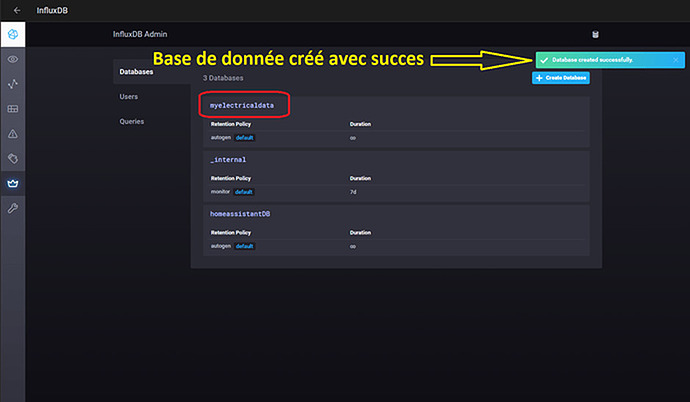
Task: Open Dashboards grid icon
Action: click(x=13, y=109)
